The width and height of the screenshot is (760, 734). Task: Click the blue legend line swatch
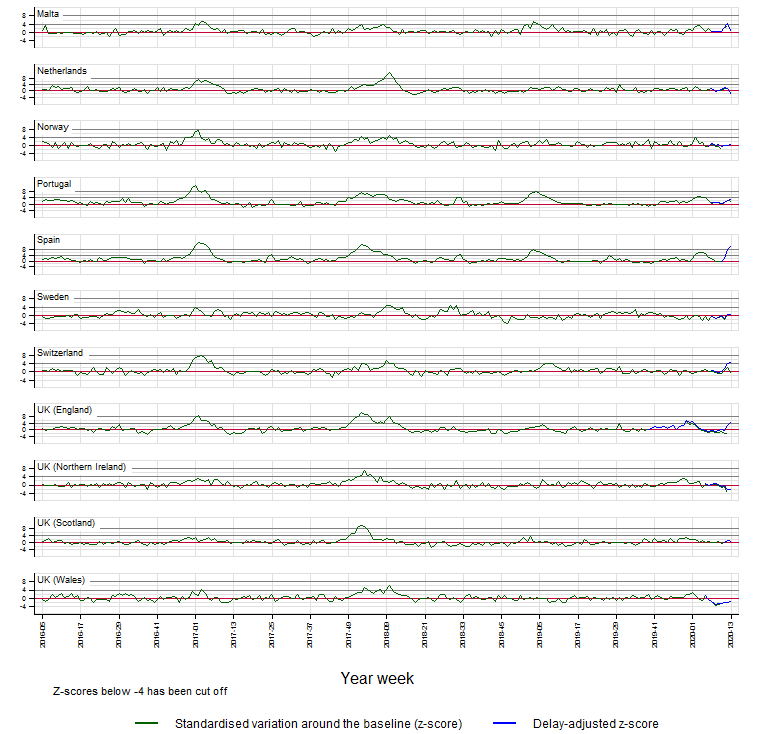pyautogui.click(x=504, y=723)
